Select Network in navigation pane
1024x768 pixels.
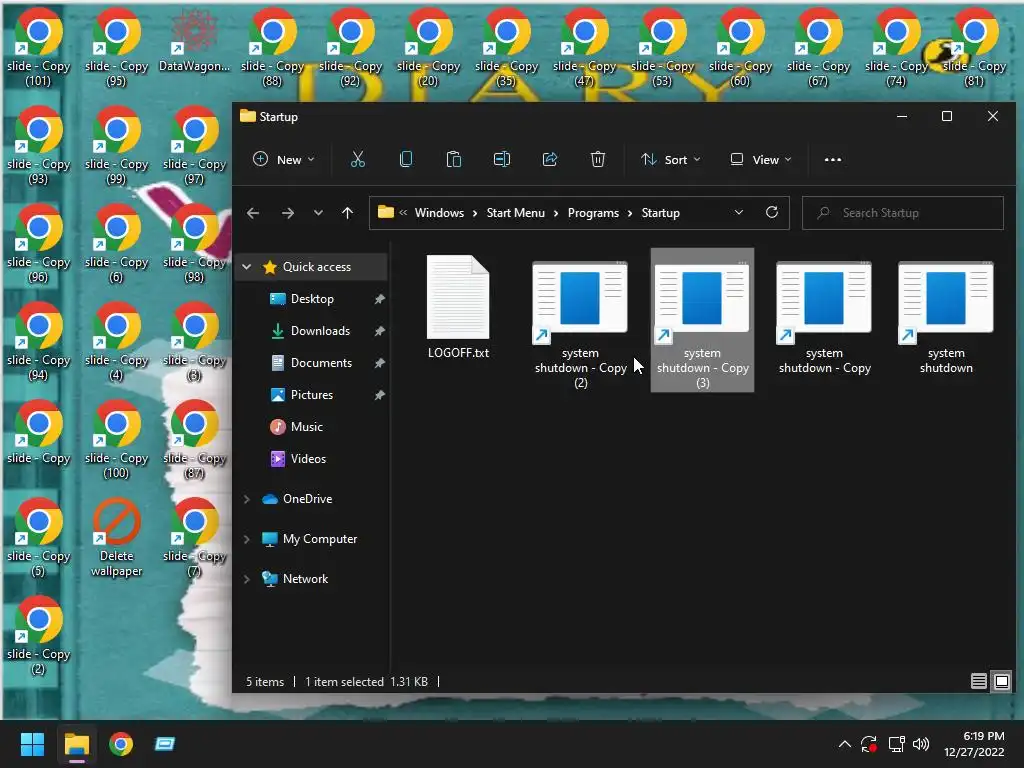[x=305, y=579]
